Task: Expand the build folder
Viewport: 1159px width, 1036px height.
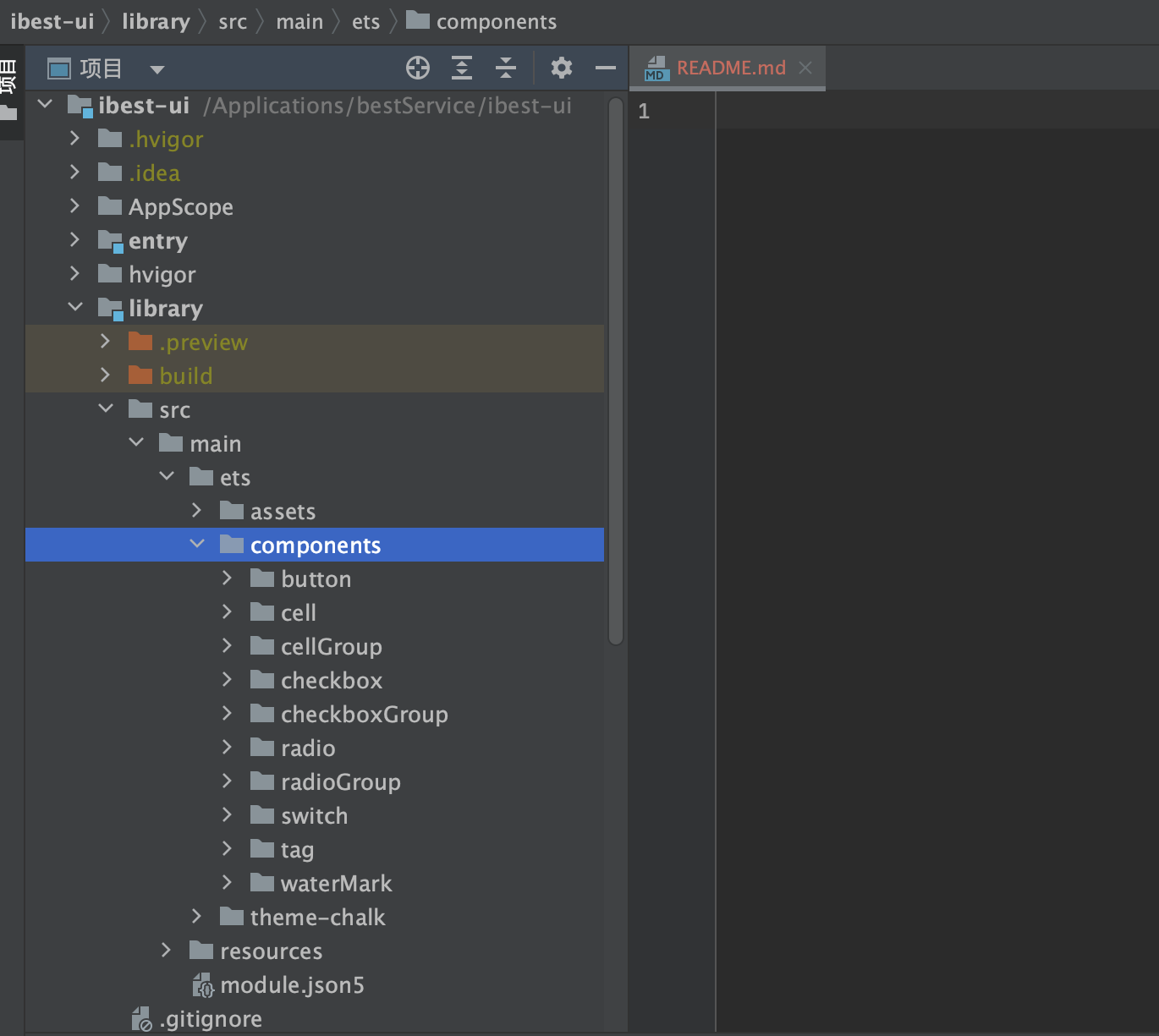Action: tap(105, 375)
